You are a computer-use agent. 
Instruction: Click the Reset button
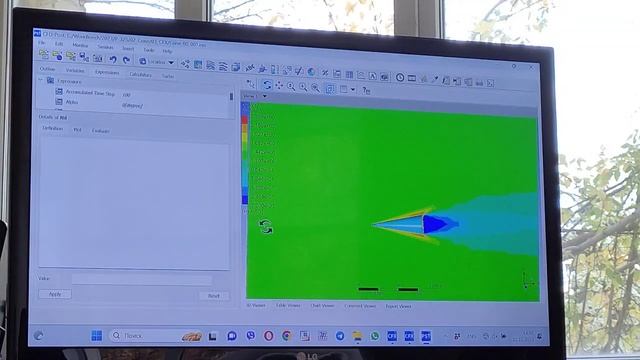tap(214, 296)
